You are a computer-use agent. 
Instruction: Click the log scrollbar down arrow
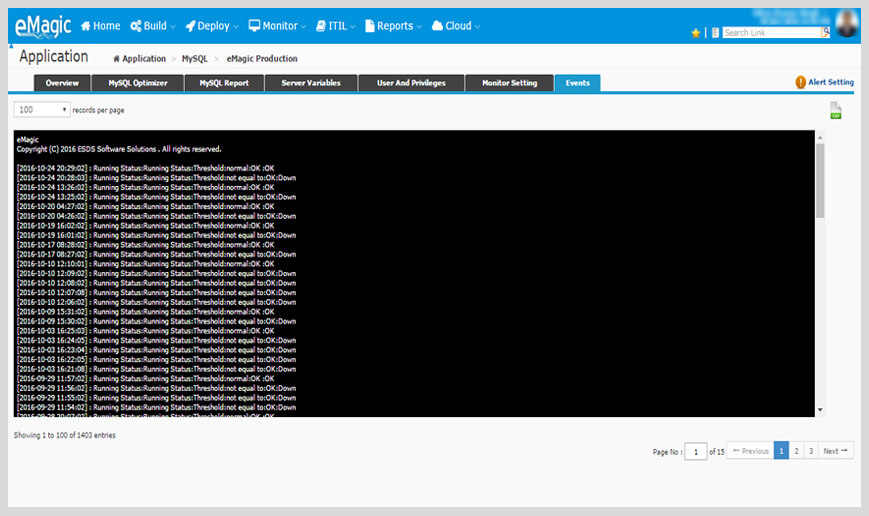tap(820, 410)
